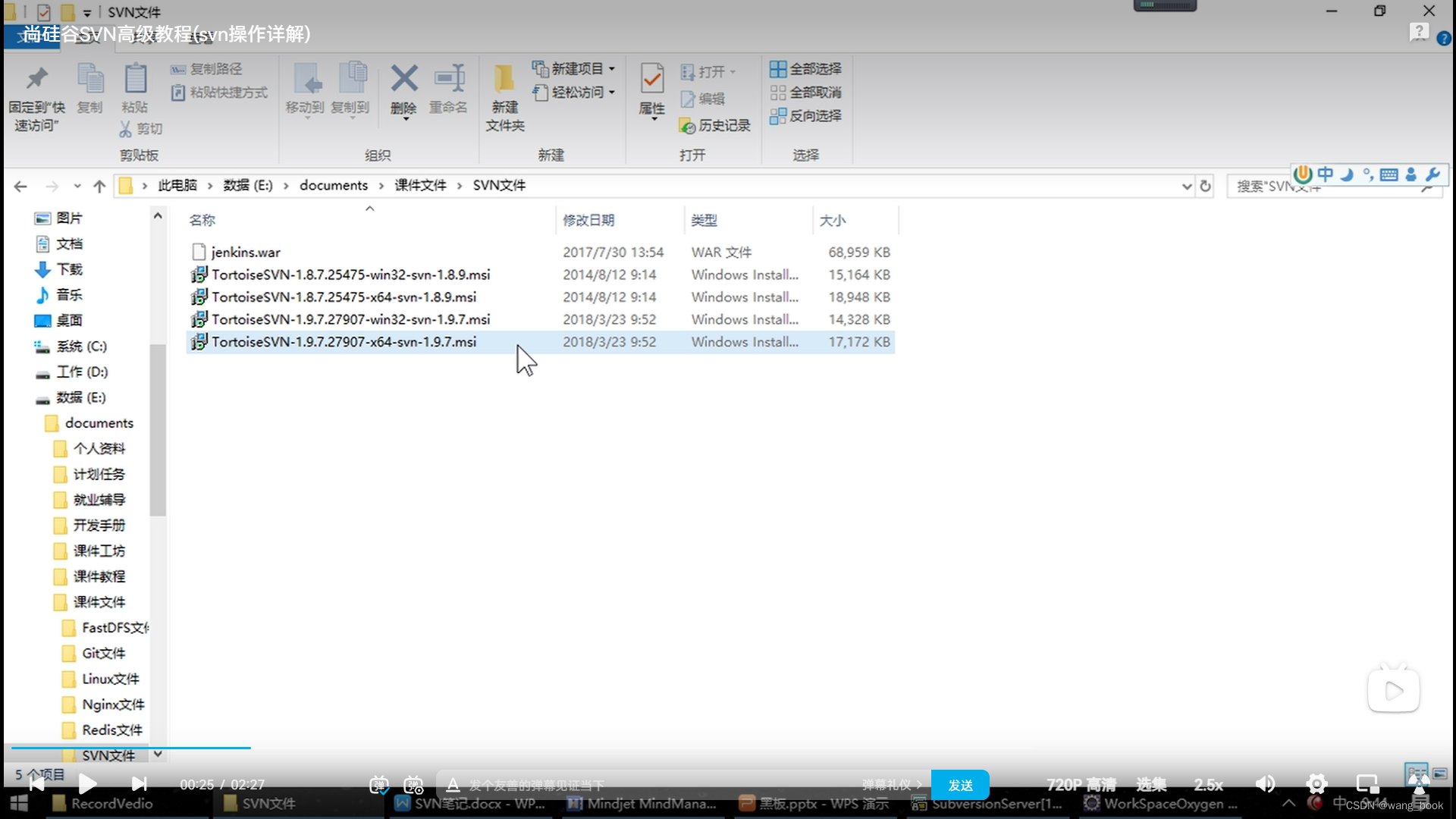
Task: Sort by 修改日期 column header
Action: tap(588, 221)
